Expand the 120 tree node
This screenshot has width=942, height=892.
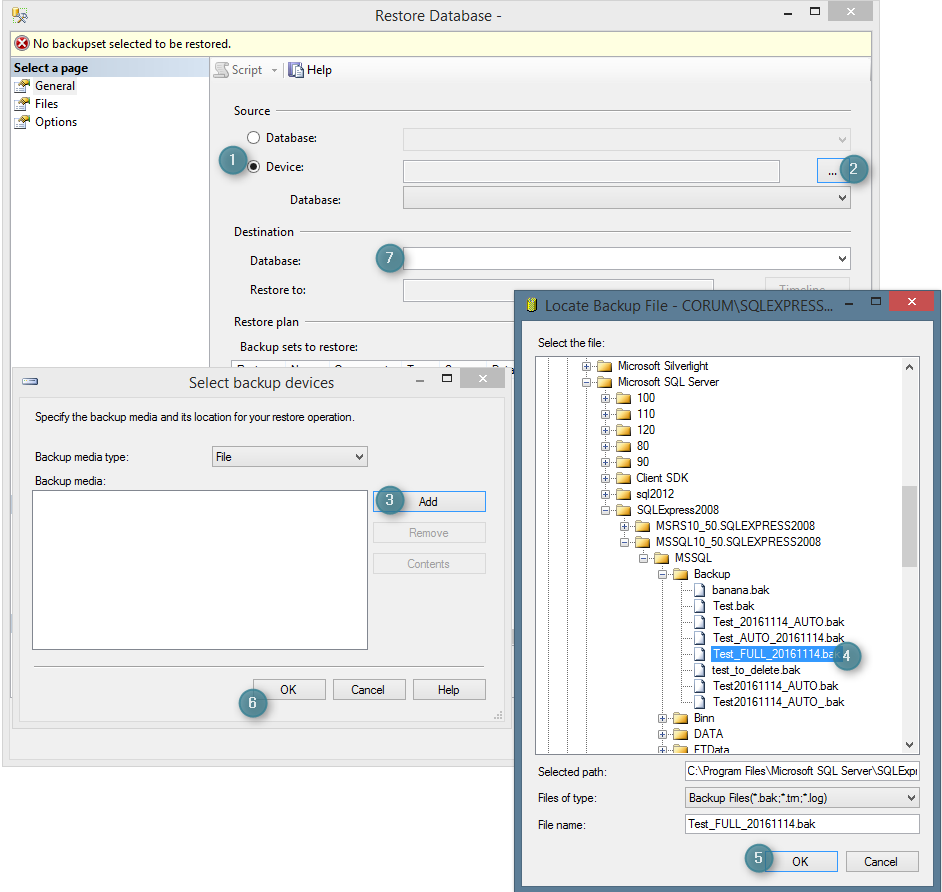607,430
